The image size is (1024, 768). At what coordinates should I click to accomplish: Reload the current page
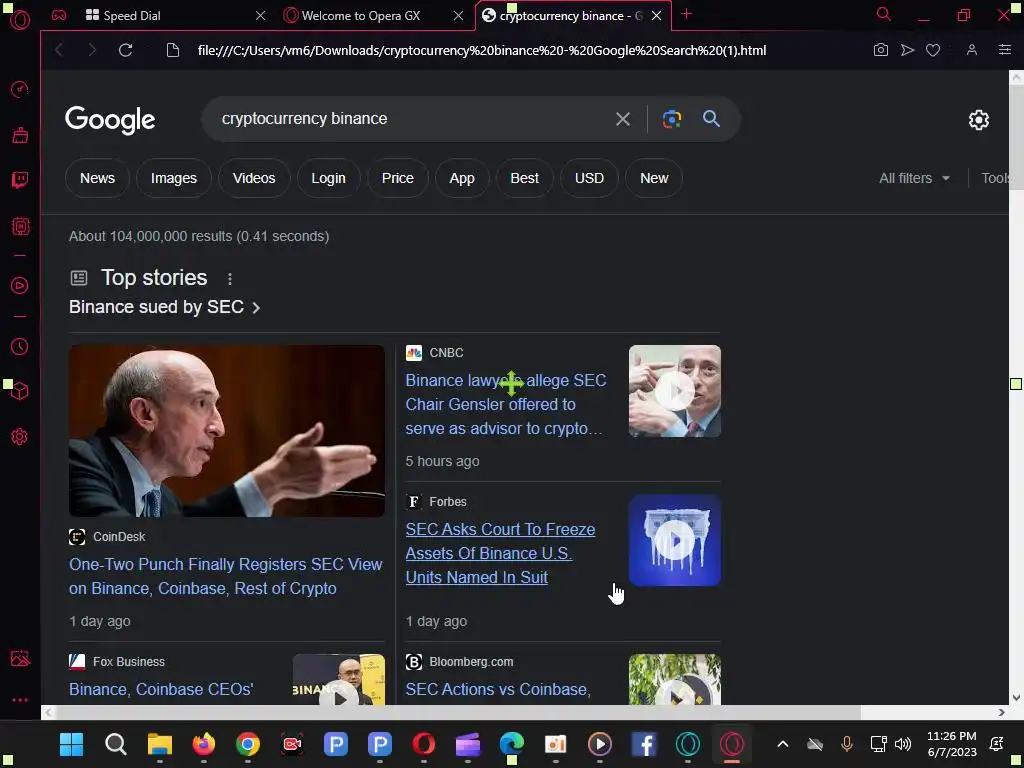pyautogui.click(x=125, y=50)
